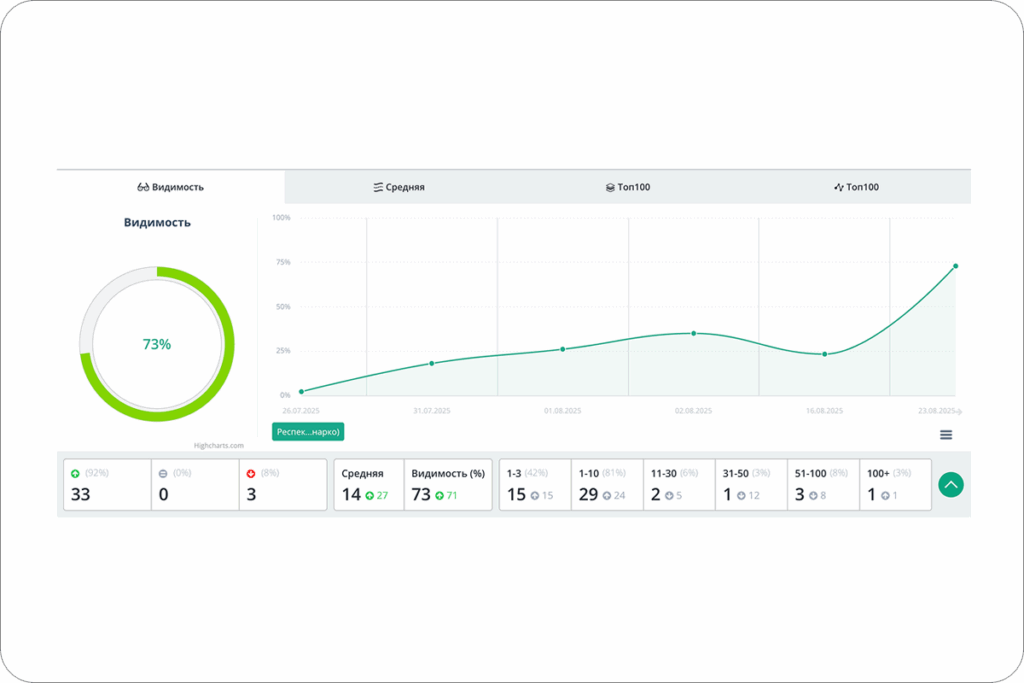Viewport: 1024px width, 683px height.
Task: Select the unchanged positions count 0
Action: 163,494
